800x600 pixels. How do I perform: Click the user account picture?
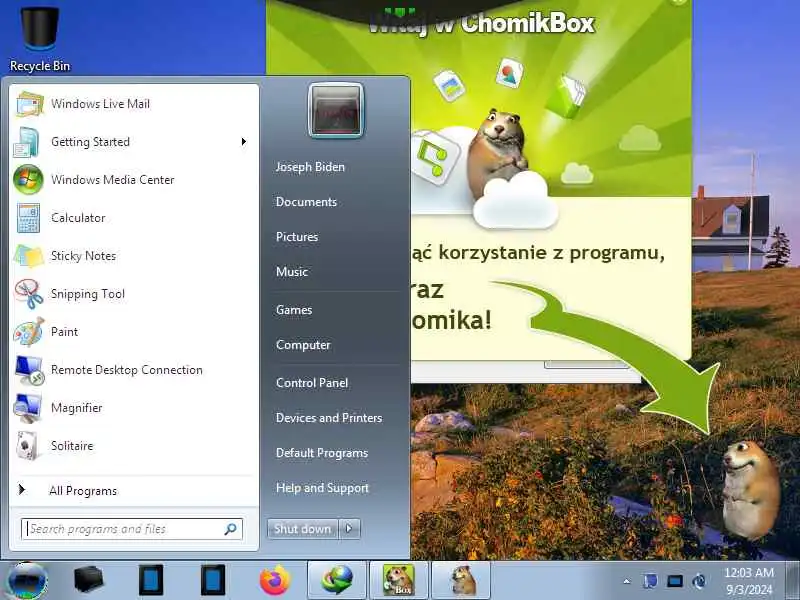click(x=336, y=111)
